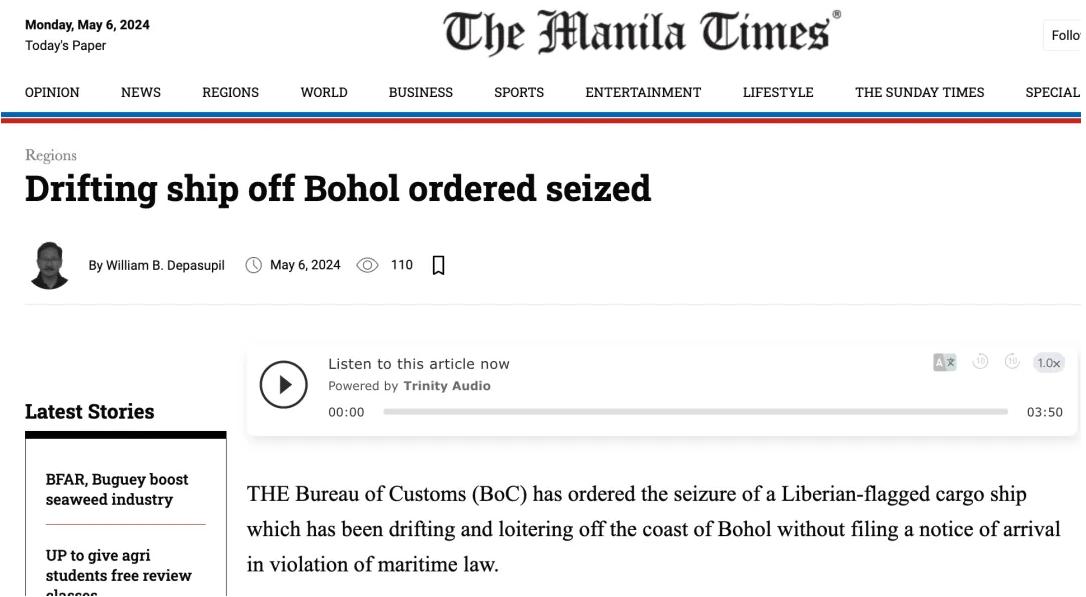Screen dimensions: 1086x597
Task: Skip audio forward ten seconds
Action: (1012, 362)
